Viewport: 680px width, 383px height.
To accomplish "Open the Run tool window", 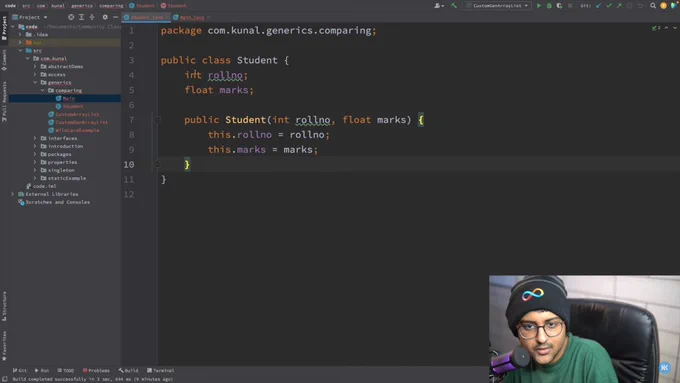I will [42, 370].
